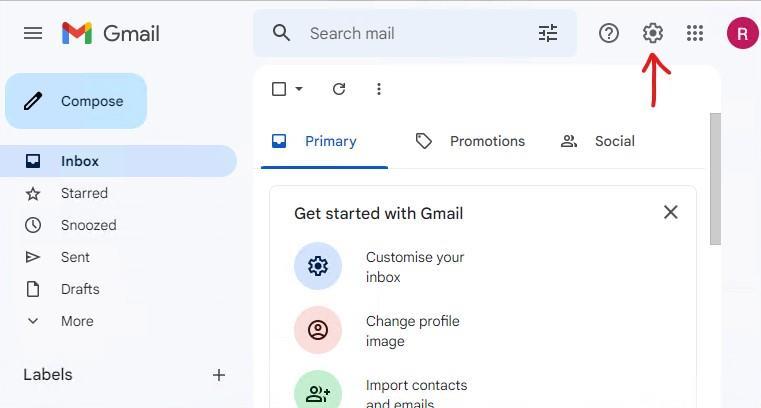This screenshot has height=408, width=761.
Task: Click the vertical scrollbar in mail list
Action: pos(715,180)
